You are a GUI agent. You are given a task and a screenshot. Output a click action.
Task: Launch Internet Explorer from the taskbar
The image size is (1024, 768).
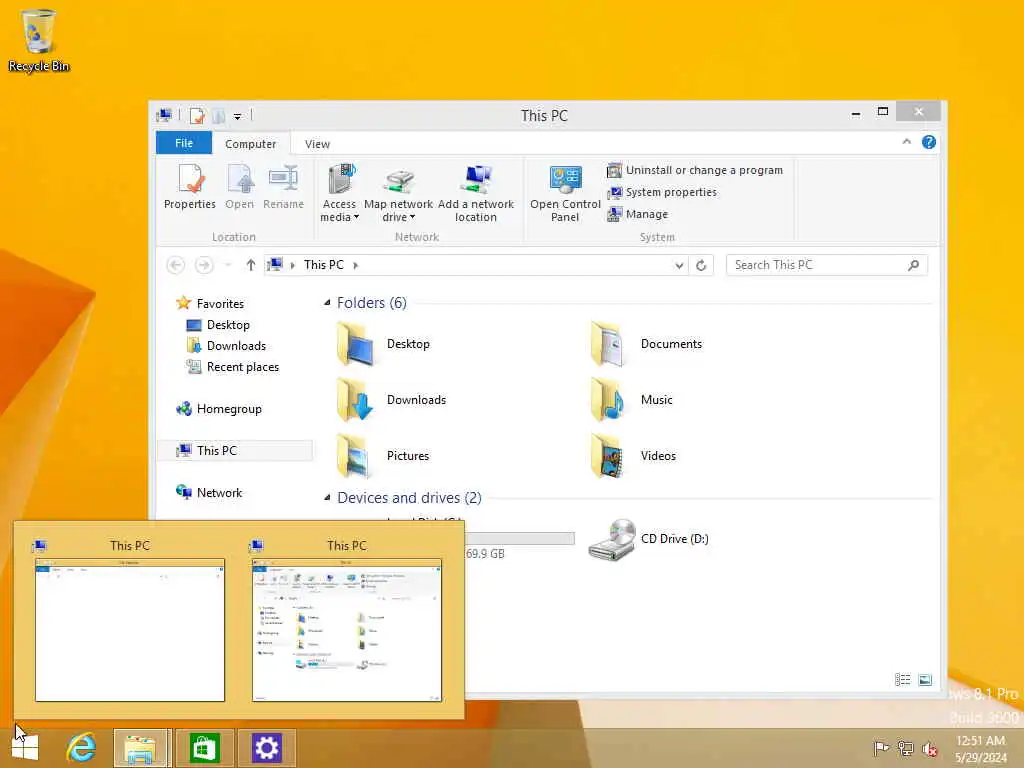click(x=81, y=748)
